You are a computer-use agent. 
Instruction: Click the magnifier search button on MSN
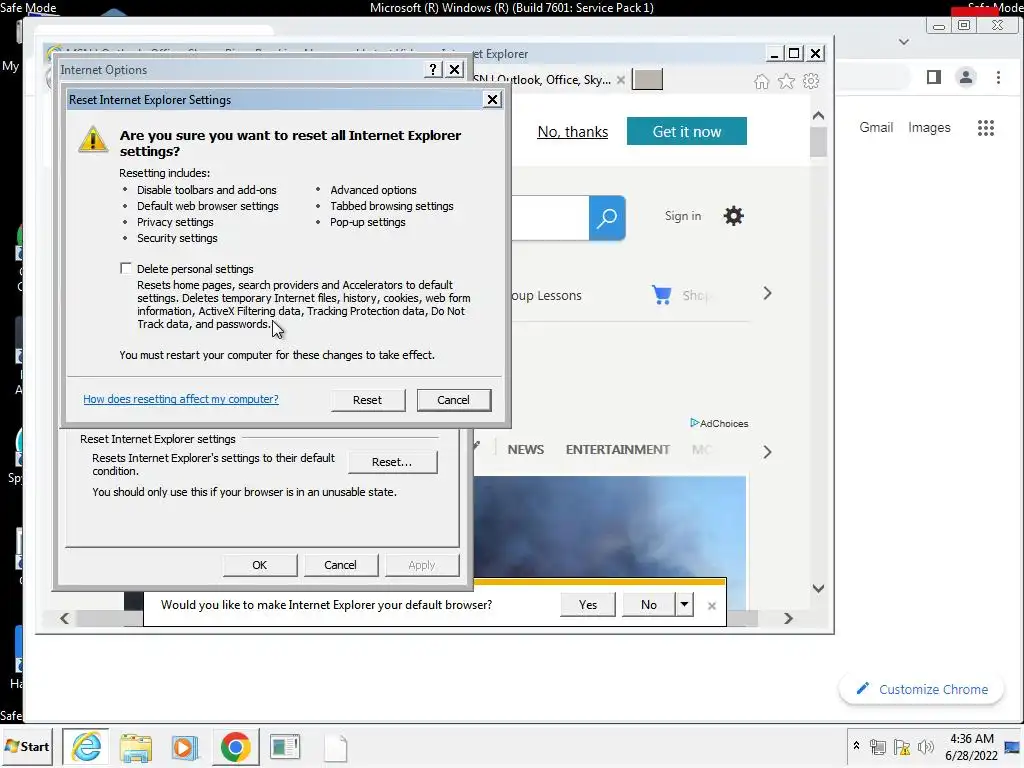coord(607,218)
